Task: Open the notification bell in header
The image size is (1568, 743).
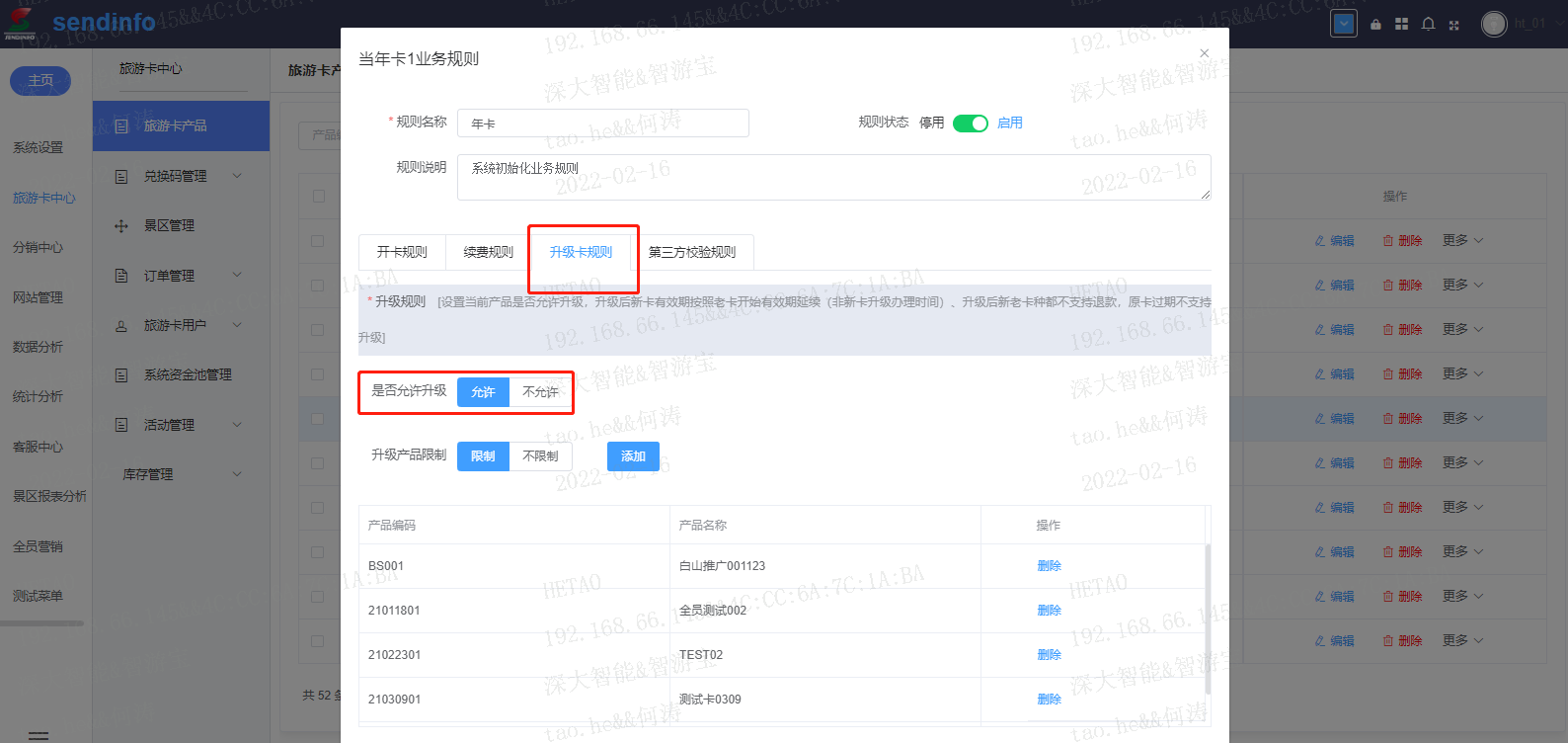Action: [1428, 24]
